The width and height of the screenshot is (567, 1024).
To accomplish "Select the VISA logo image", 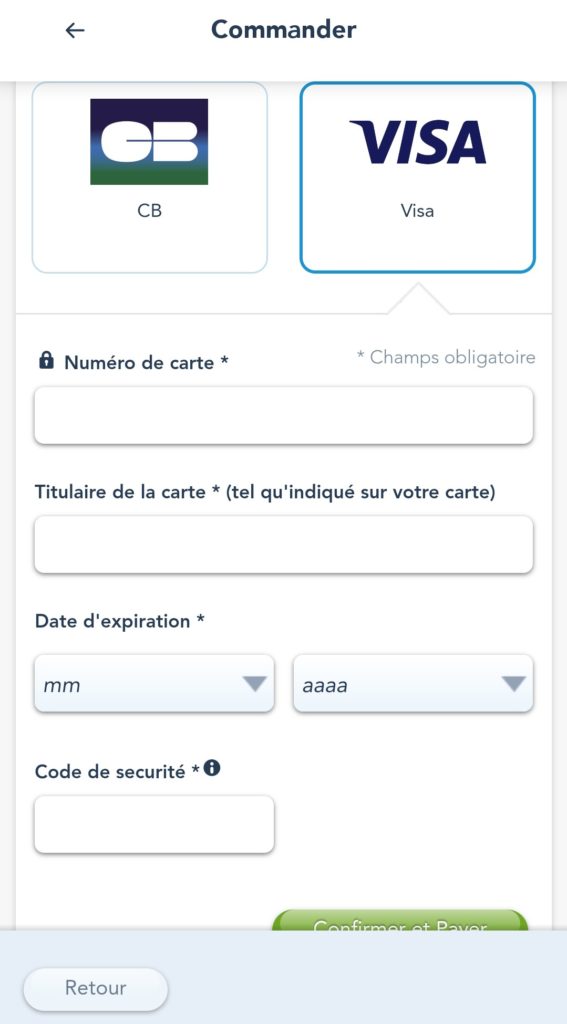I will (418, 142).
